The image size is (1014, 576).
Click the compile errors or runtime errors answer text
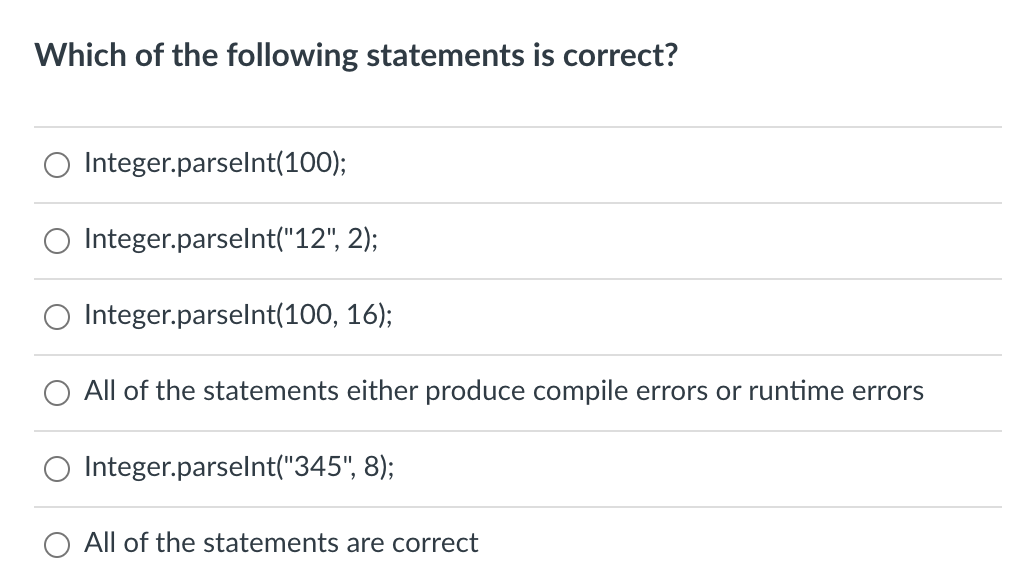[503, 391]
